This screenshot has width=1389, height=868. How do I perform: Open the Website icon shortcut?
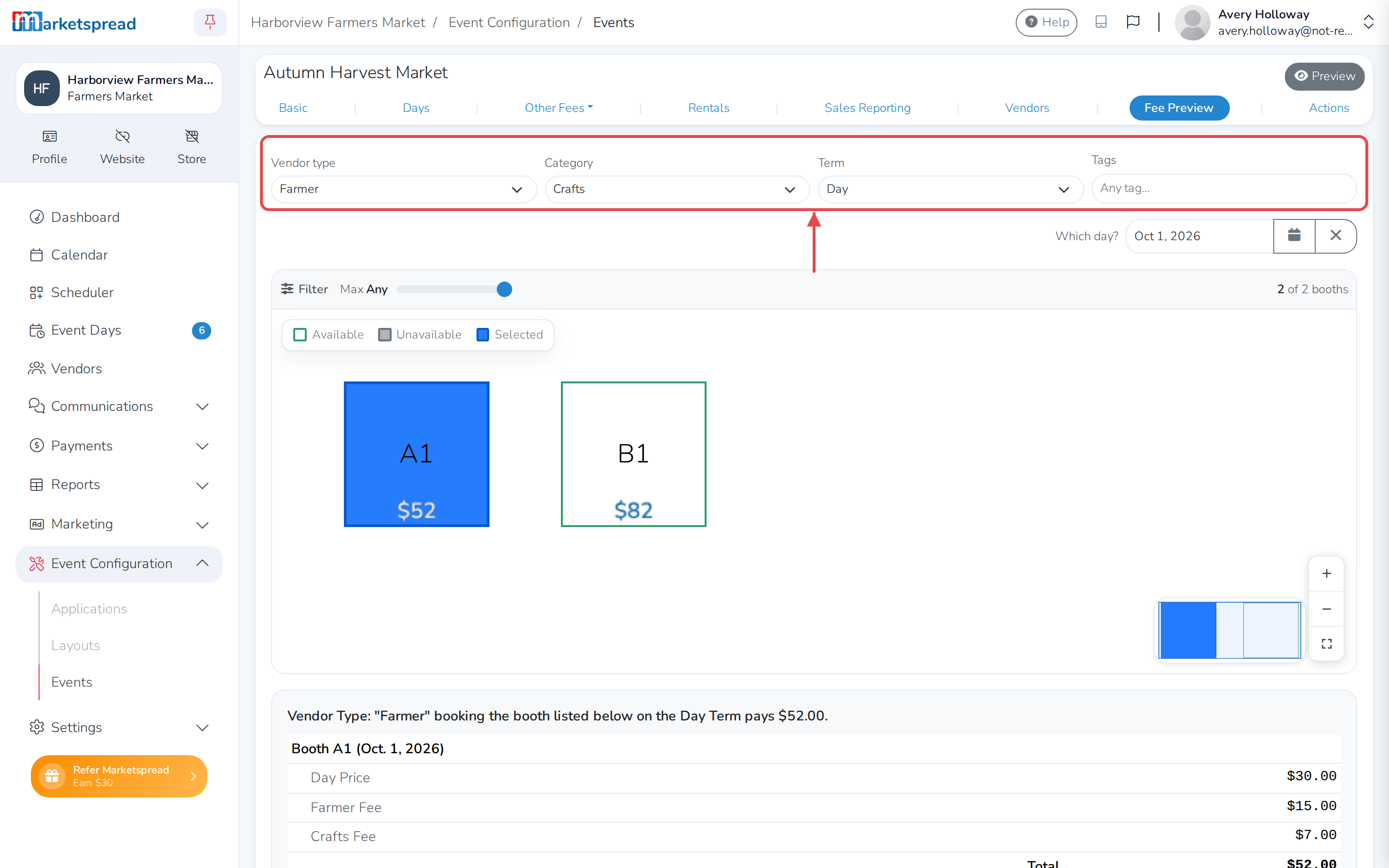click(122, 147)
